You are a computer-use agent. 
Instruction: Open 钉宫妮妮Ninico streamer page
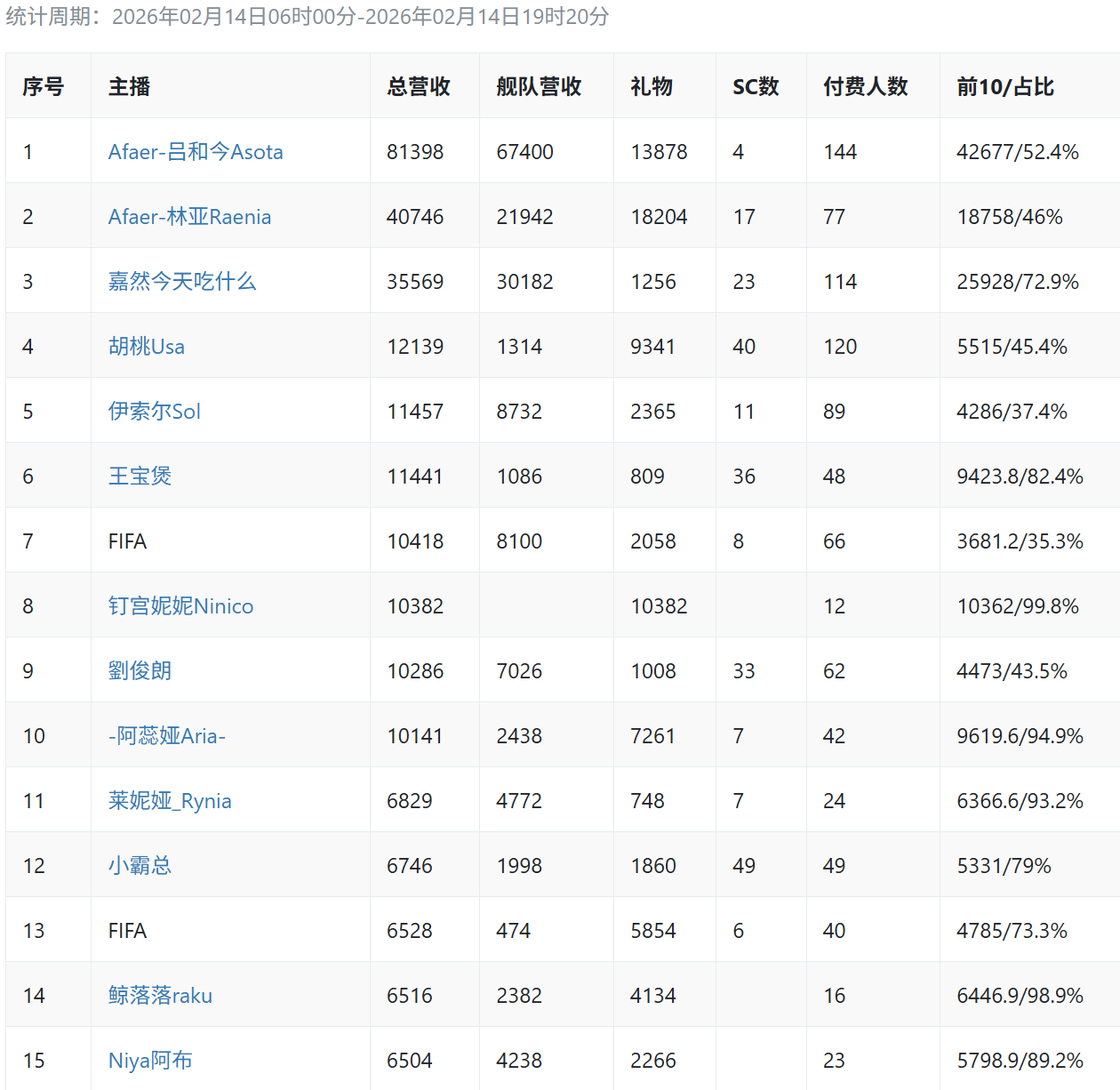tap(180, 606)
